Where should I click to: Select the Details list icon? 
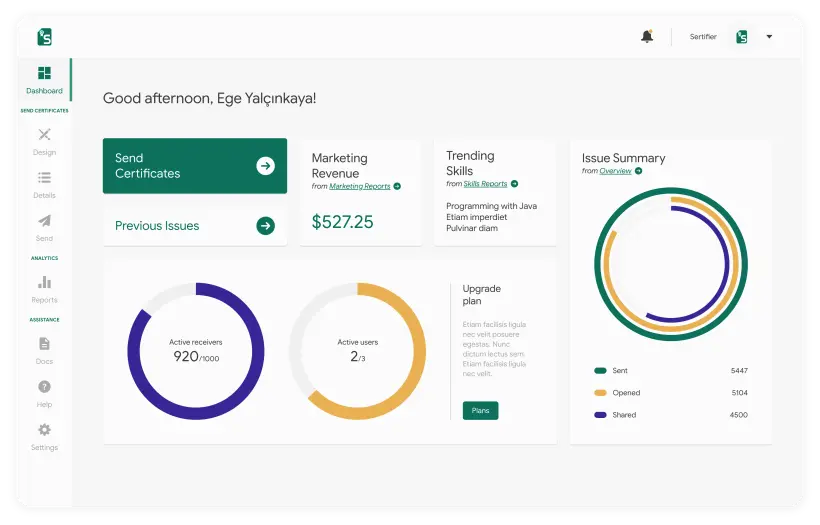click(x=44, y=178)
